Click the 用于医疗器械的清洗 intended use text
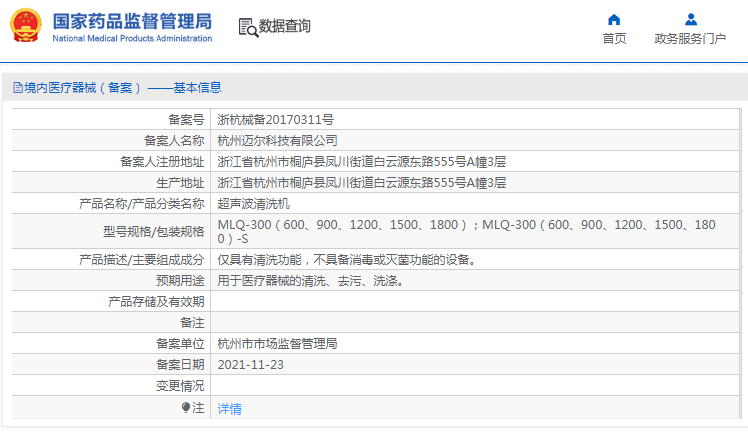The height and width of the screenshot is (438, 748). point(311,281)
